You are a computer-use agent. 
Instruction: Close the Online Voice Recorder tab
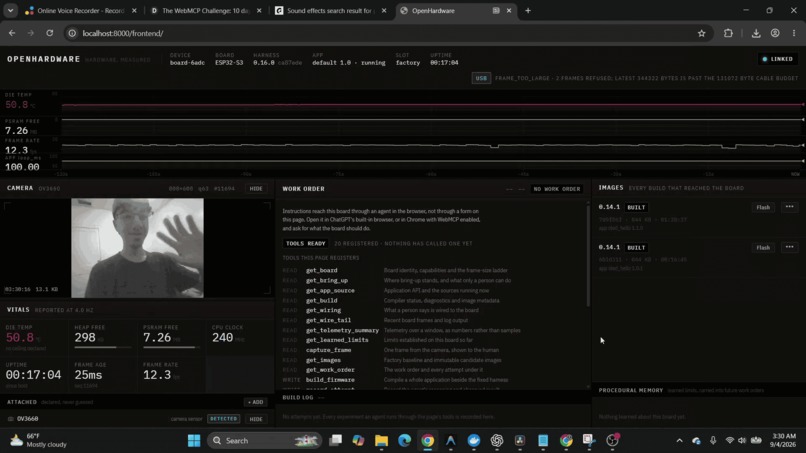tap(134, 10)
